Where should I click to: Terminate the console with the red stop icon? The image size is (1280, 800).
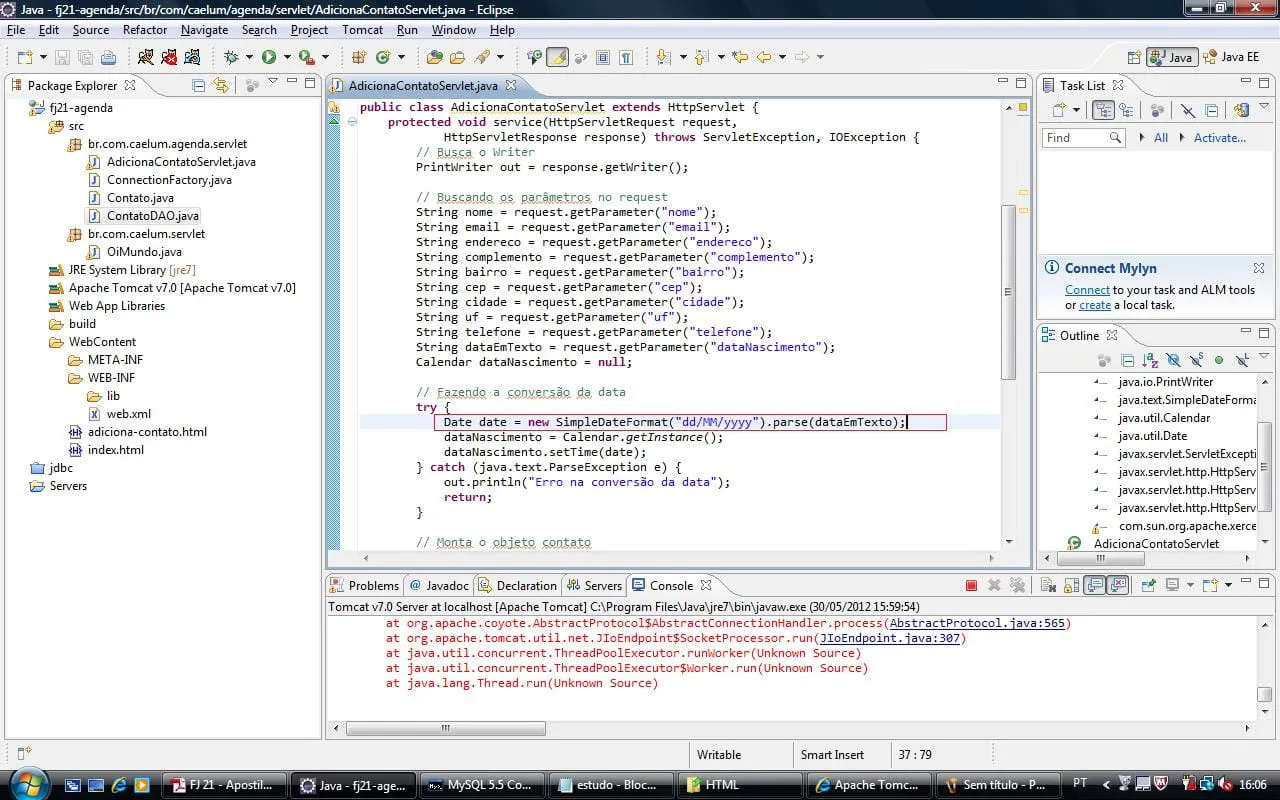click(x=971, y=585)
